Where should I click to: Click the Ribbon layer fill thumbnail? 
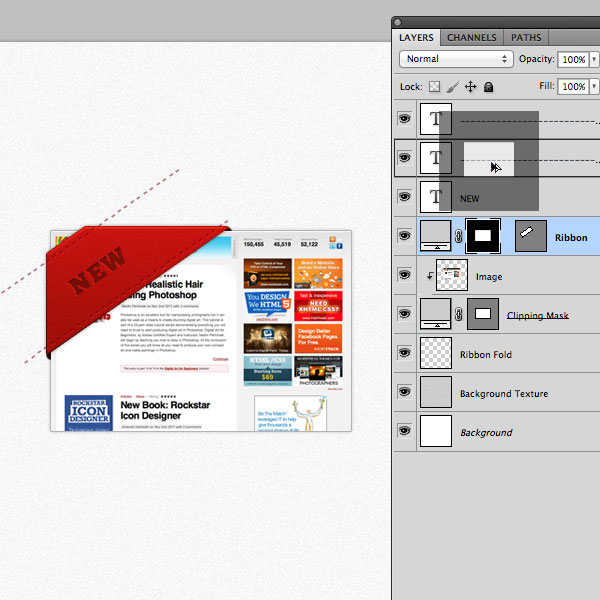pos(435,235)
